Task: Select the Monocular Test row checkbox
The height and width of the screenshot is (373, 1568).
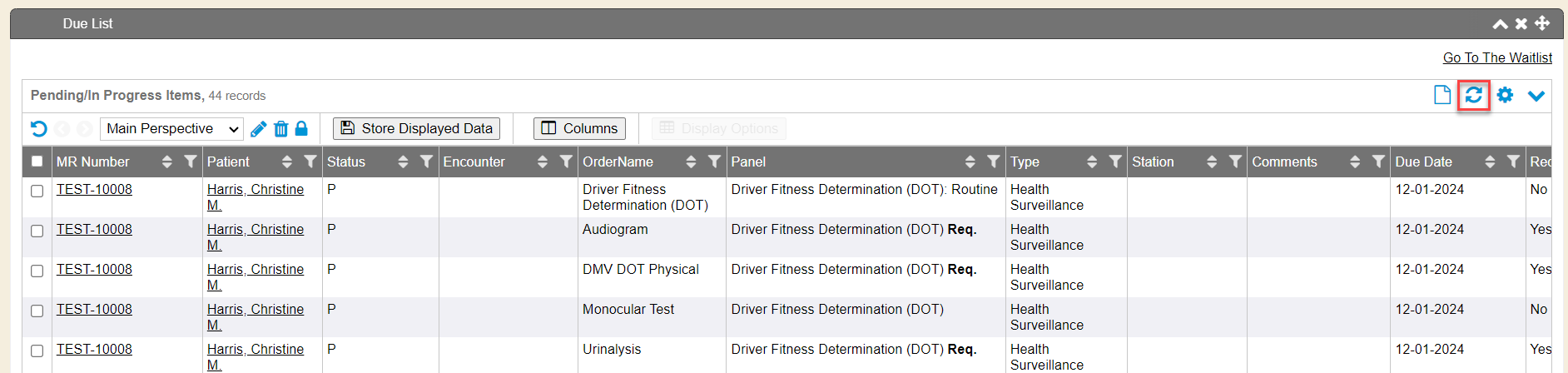Action: [37, 311]
